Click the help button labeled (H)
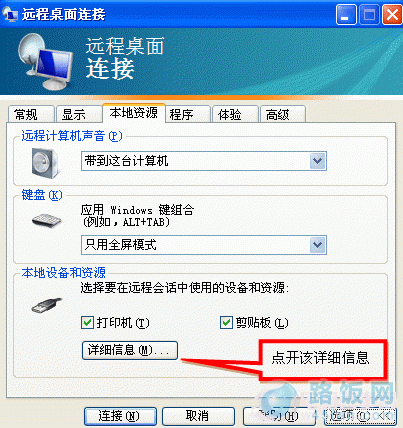This screenshot has width=403, height=428. pos(279,416)
